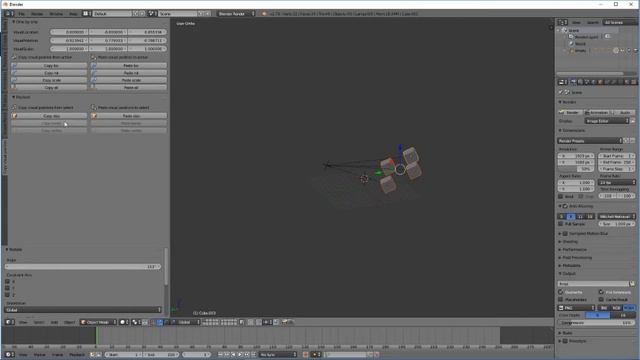This screenshot has height=360, width=640.
Task: Open render engine Blender Render dropdown
Action: pos(236,13)
